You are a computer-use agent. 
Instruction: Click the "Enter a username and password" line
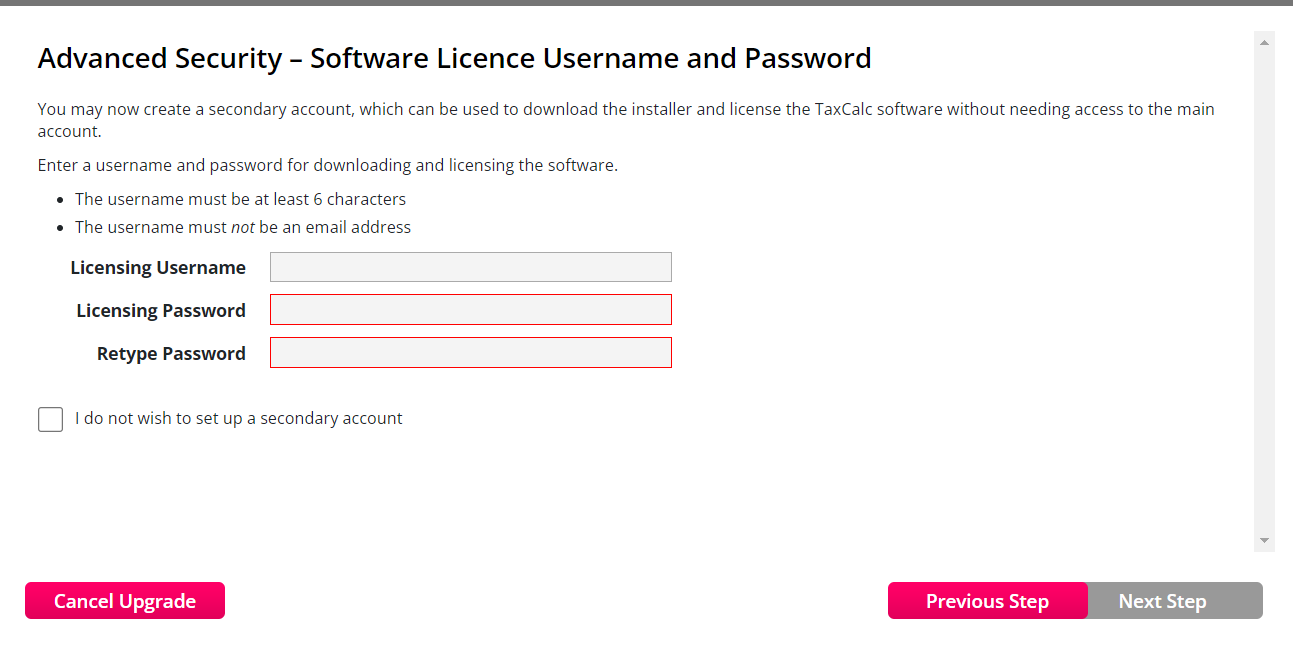click(x=327, y=165)
